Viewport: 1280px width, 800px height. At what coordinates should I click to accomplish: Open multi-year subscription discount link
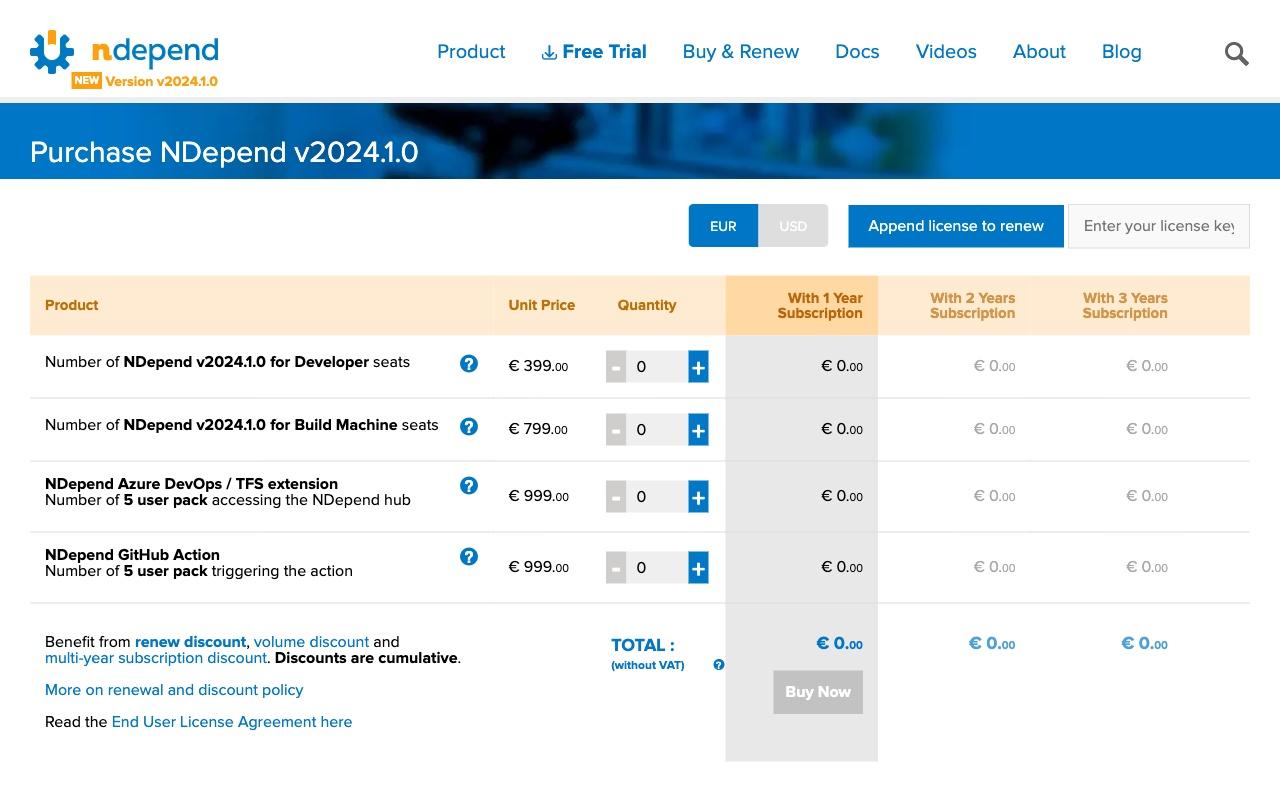tap(156, 658)
